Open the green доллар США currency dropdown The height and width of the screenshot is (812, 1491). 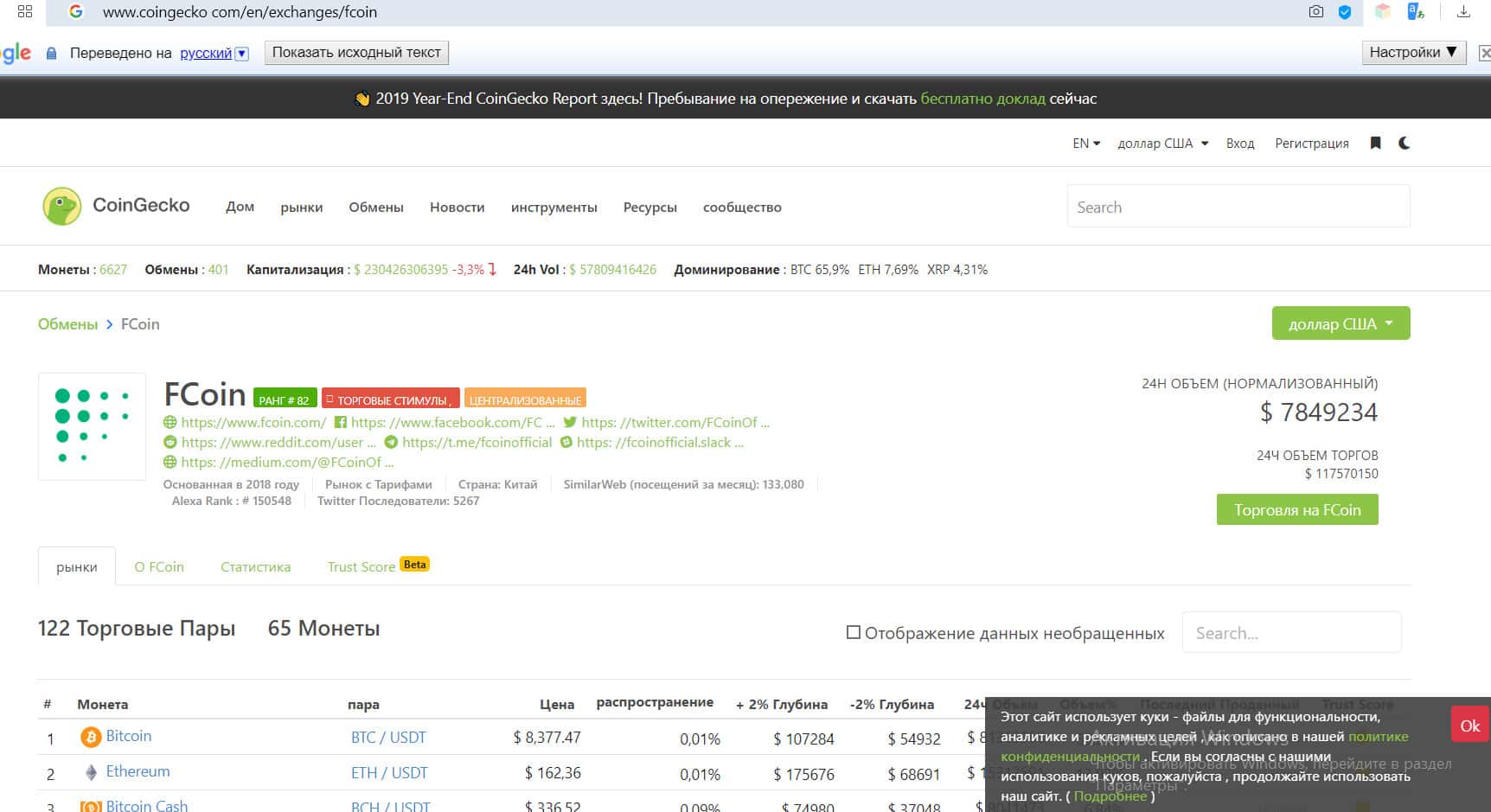1340,323
